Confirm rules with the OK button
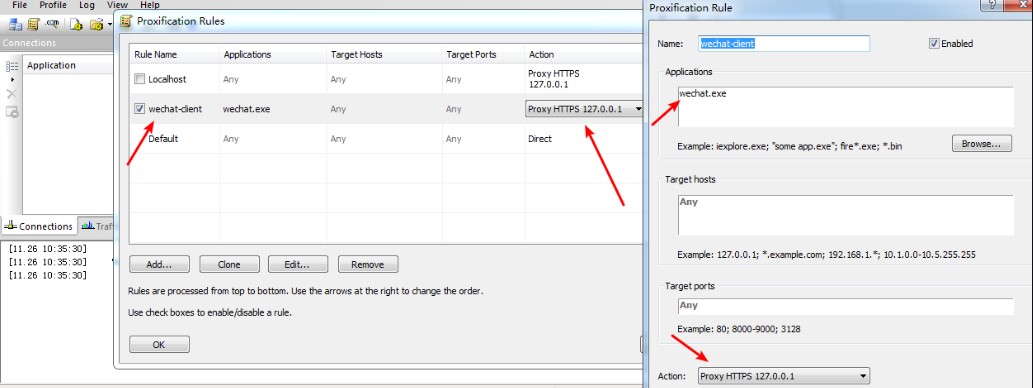1033x388 pixels. [x=159, y=345]
